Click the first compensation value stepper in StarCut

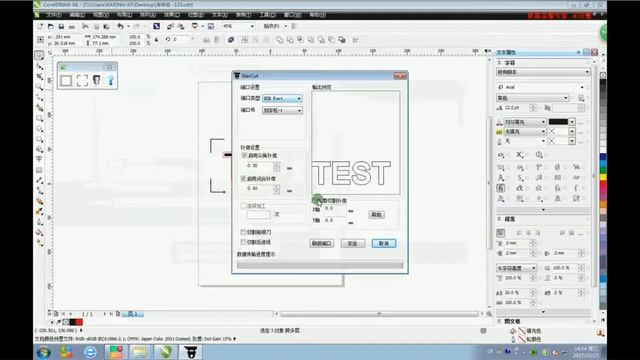coord(277,167)
